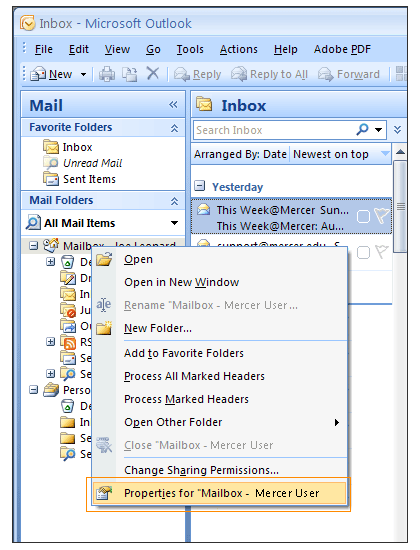The image size is (420, 550).
Task: Open the search options dropdown arrow
Action: tap(378, 130)
